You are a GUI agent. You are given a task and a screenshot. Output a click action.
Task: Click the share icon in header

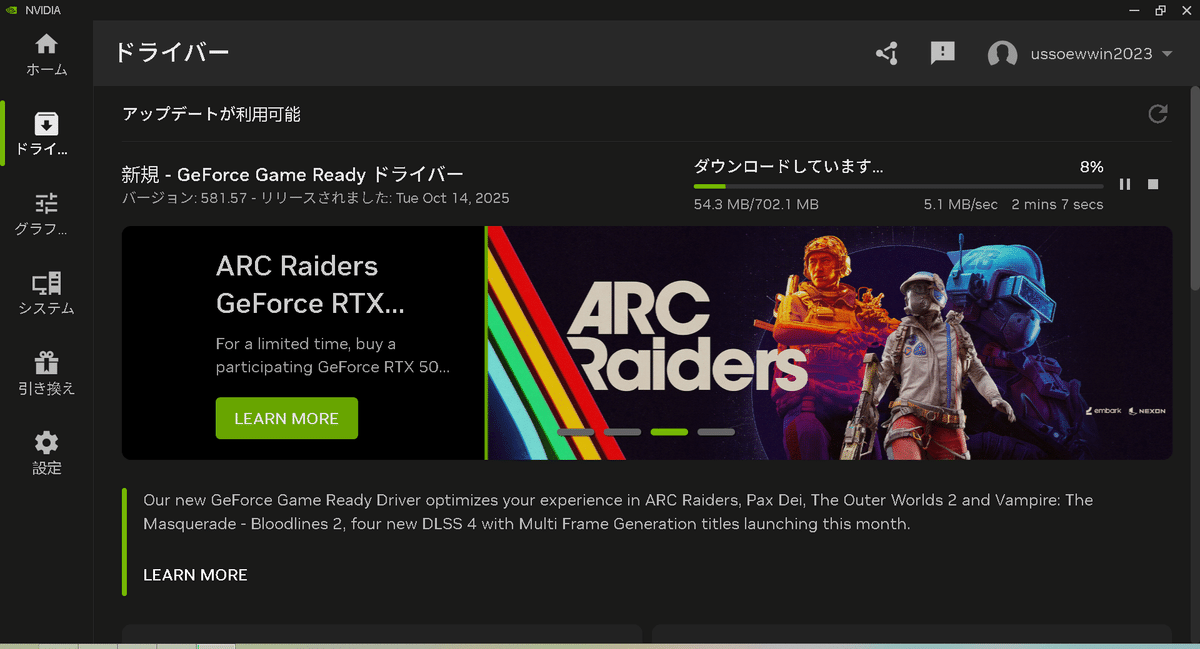click(x=886, y=54)
